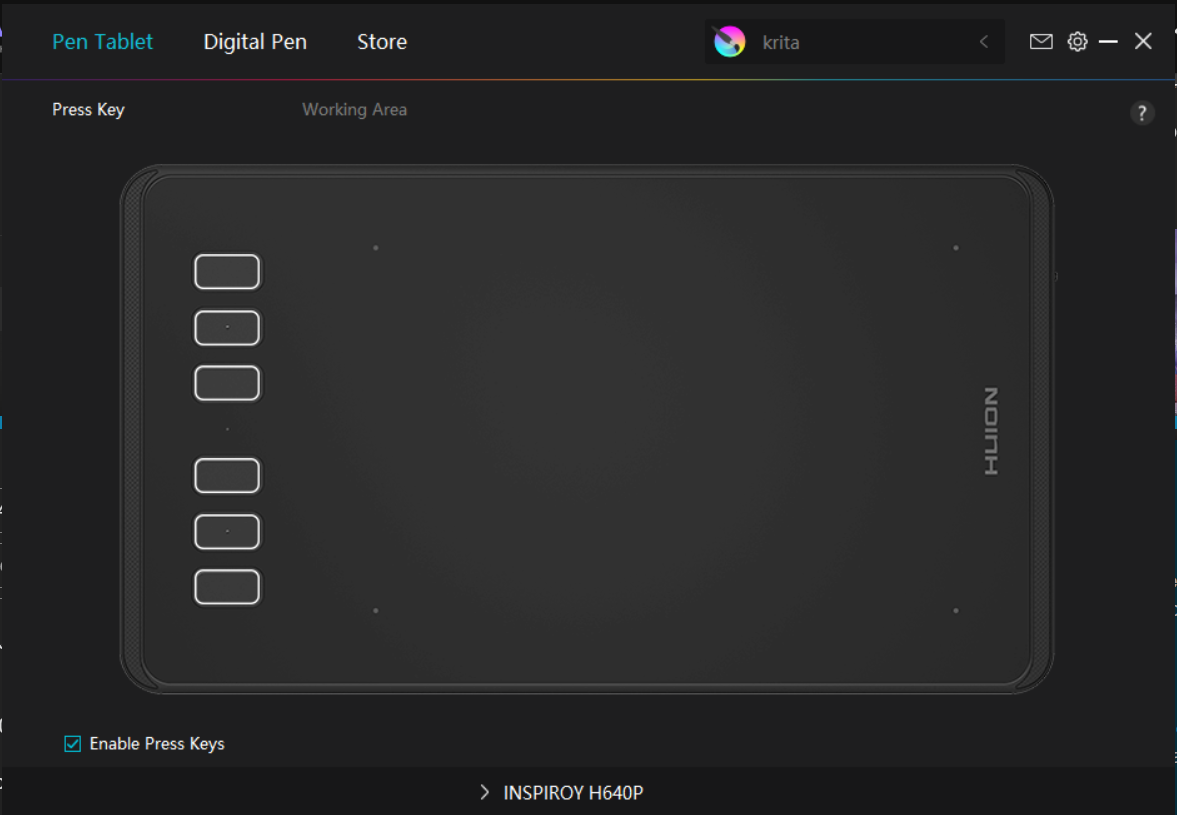This screenshot has width=1177, height=815.
Task: Select the fourth press key from top
Action: (x=227, y=476)
